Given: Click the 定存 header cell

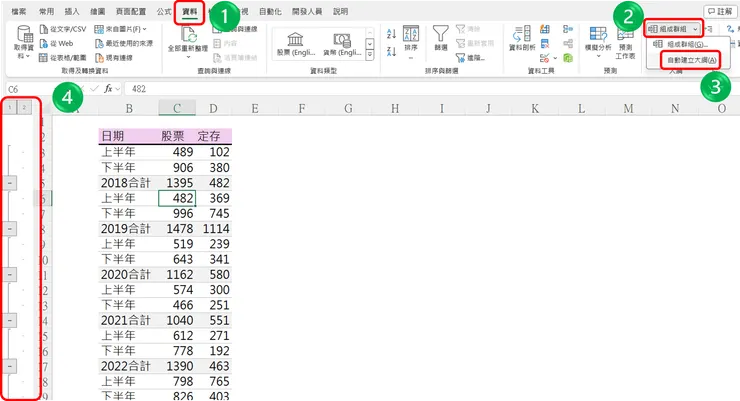Looking at the screenshot, I should (213, 136).
